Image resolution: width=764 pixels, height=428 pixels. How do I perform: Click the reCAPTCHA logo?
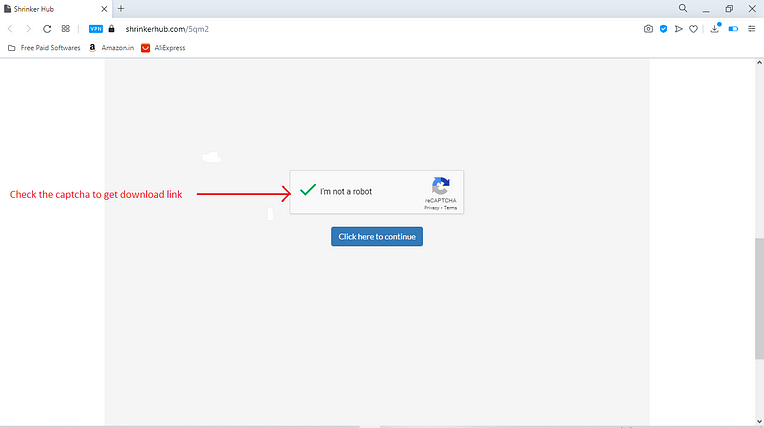point(440,186)
